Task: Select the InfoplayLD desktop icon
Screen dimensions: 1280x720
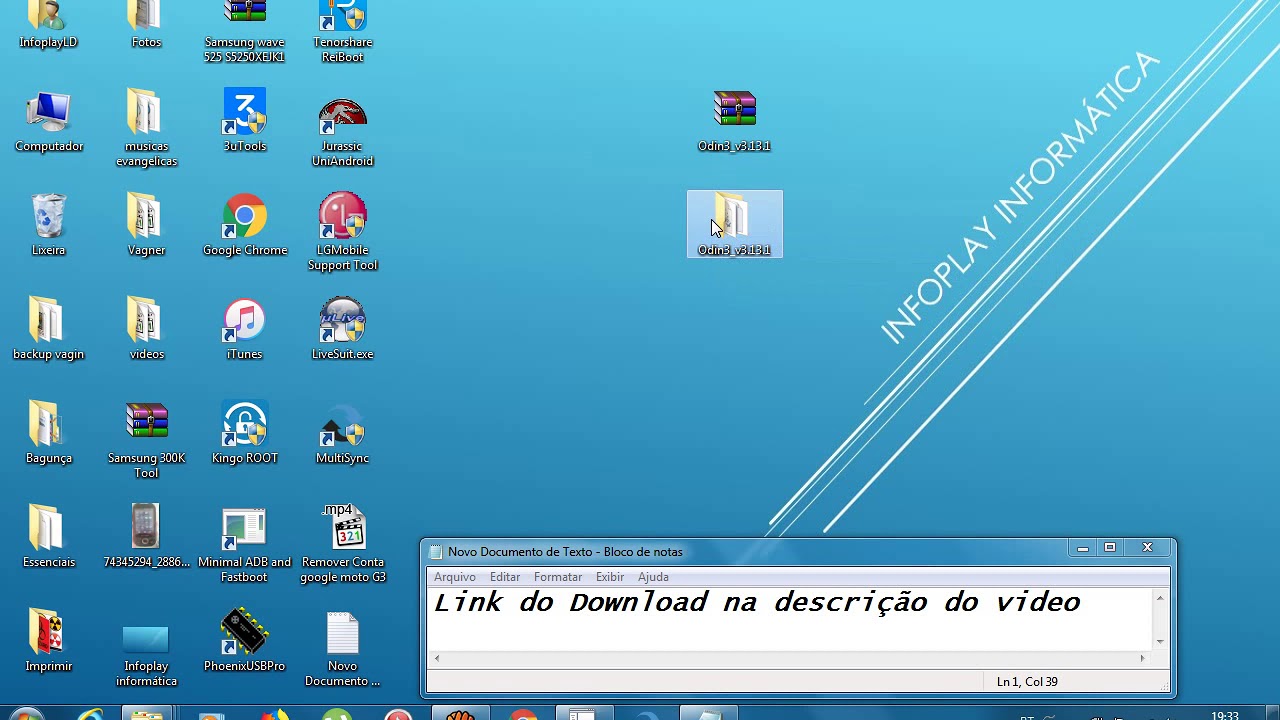Action: click(x=48, y=25)
